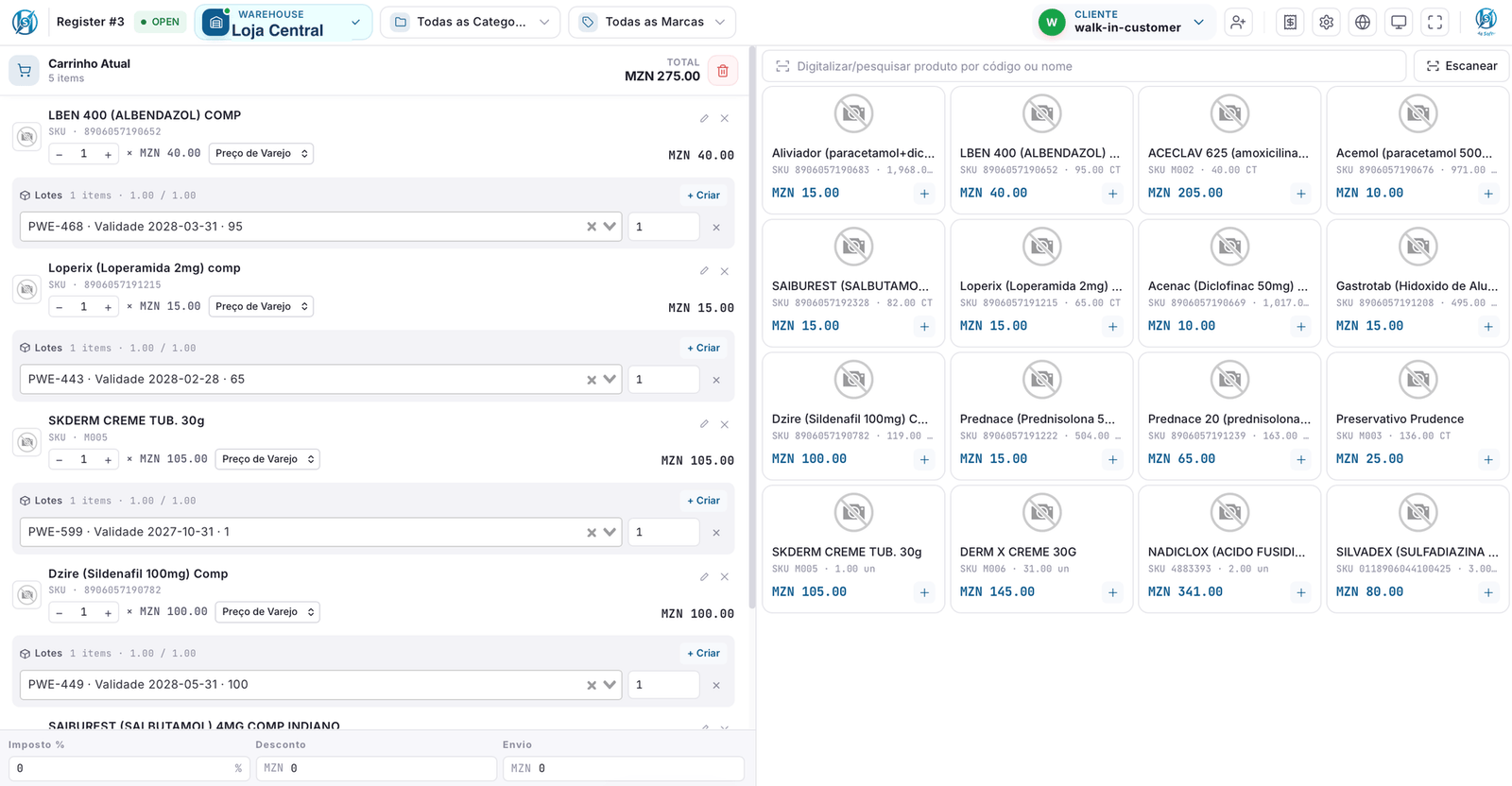This screenshot has width=1512, height=786.
Task: Open the settings gear icon
Action: (x=1327, y=22)
